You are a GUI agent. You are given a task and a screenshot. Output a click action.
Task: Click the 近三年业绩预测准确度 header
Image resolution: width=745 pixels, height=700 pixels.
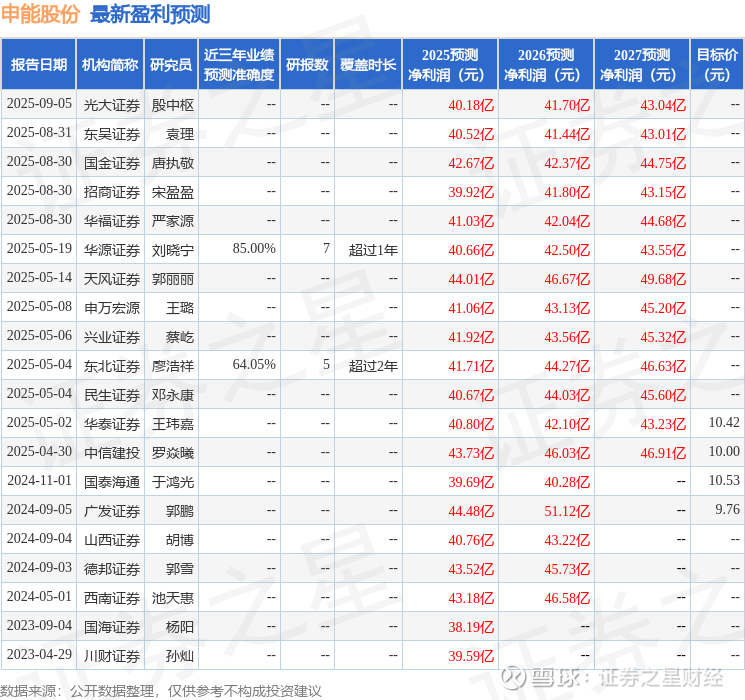[x=239, y=64]
